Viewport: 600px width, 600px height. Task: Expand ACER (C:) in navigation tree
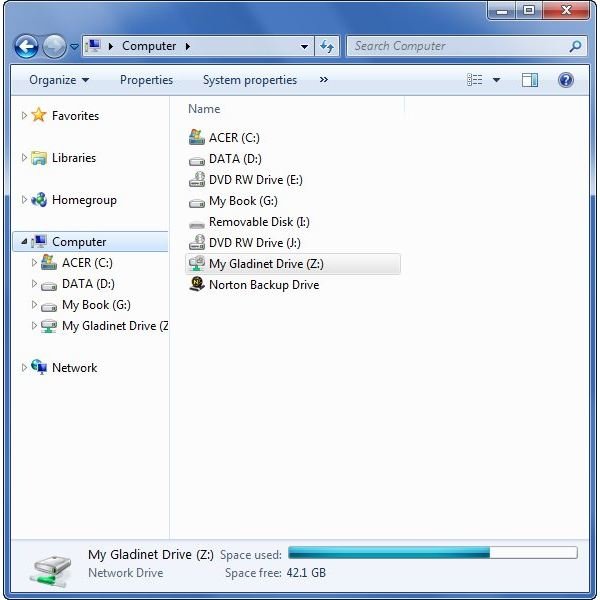pos(34,262)
